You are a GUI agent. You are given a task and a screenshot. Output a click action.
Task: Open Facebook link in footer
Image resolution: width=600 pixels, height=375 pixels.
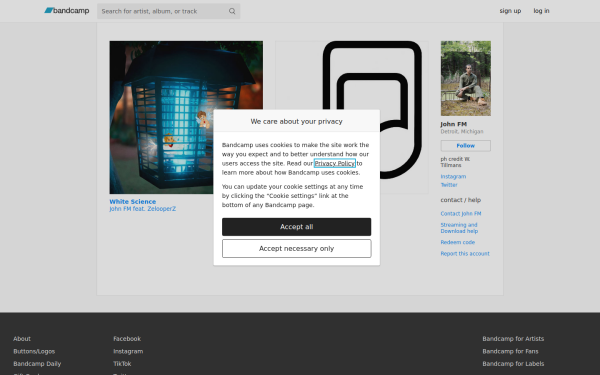[x=127, y=339]
